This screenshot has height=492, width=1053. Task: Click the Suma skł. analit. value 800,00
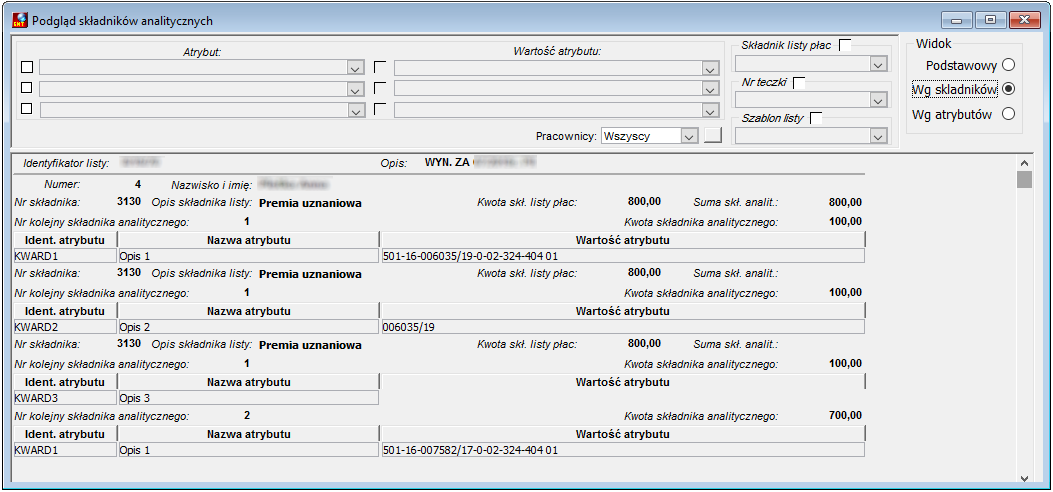[x=845, y=201]
